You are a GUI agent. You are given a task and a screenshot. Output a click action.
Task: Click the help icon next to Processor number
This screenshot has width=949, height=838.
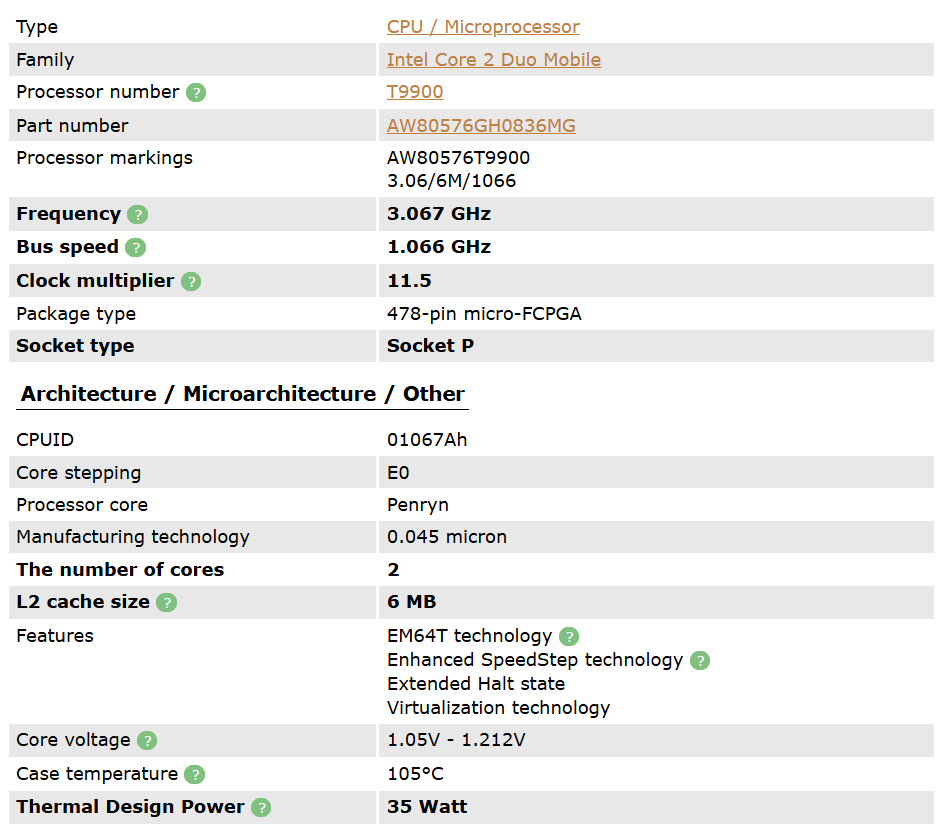pyautogui.click(x=196, y=92)
